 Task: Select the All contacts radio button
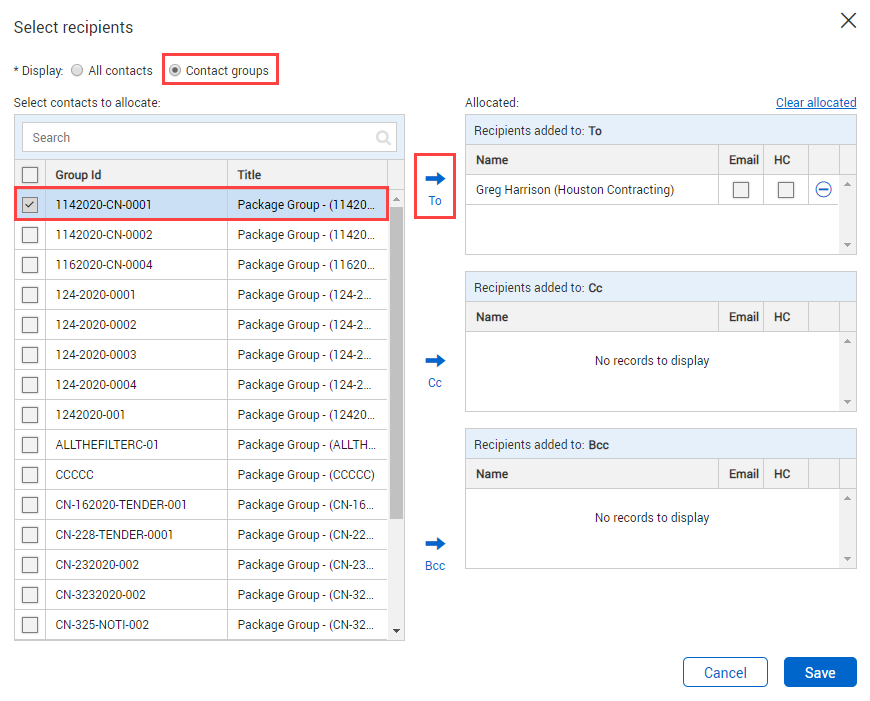pyautogui.click(x=77, y=70)
